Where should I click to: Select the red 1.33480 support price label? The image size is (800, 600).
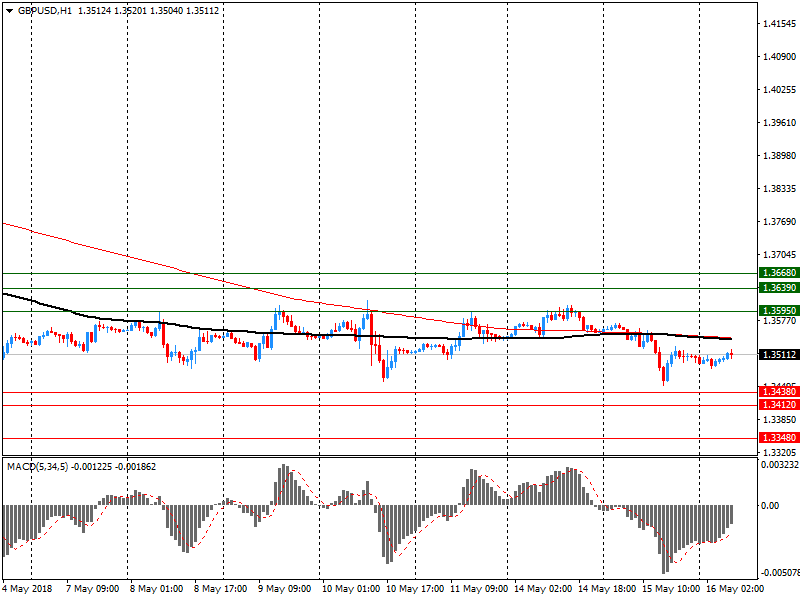click(x=778, y=438)
